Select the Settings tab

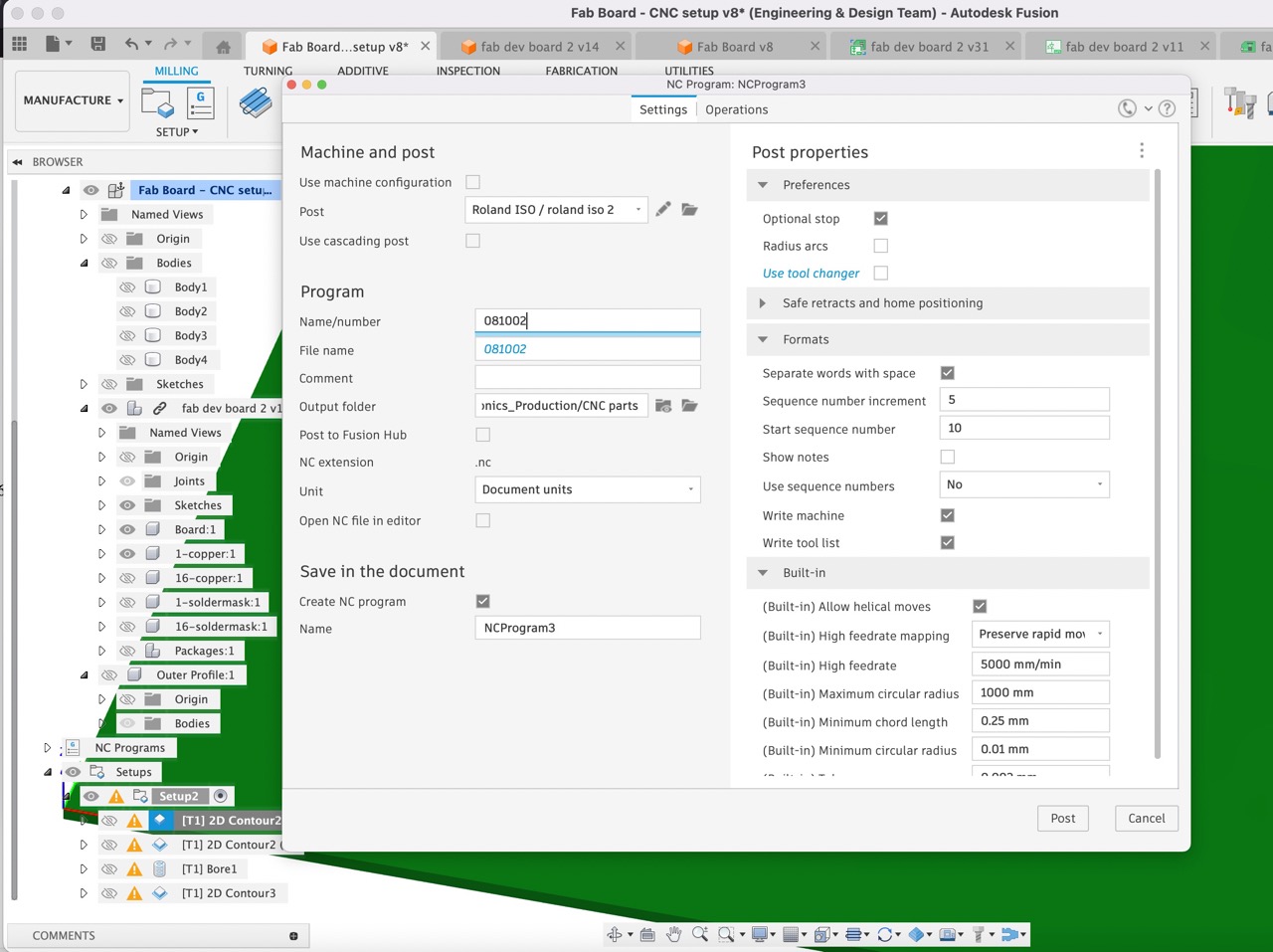pos(663,109)
